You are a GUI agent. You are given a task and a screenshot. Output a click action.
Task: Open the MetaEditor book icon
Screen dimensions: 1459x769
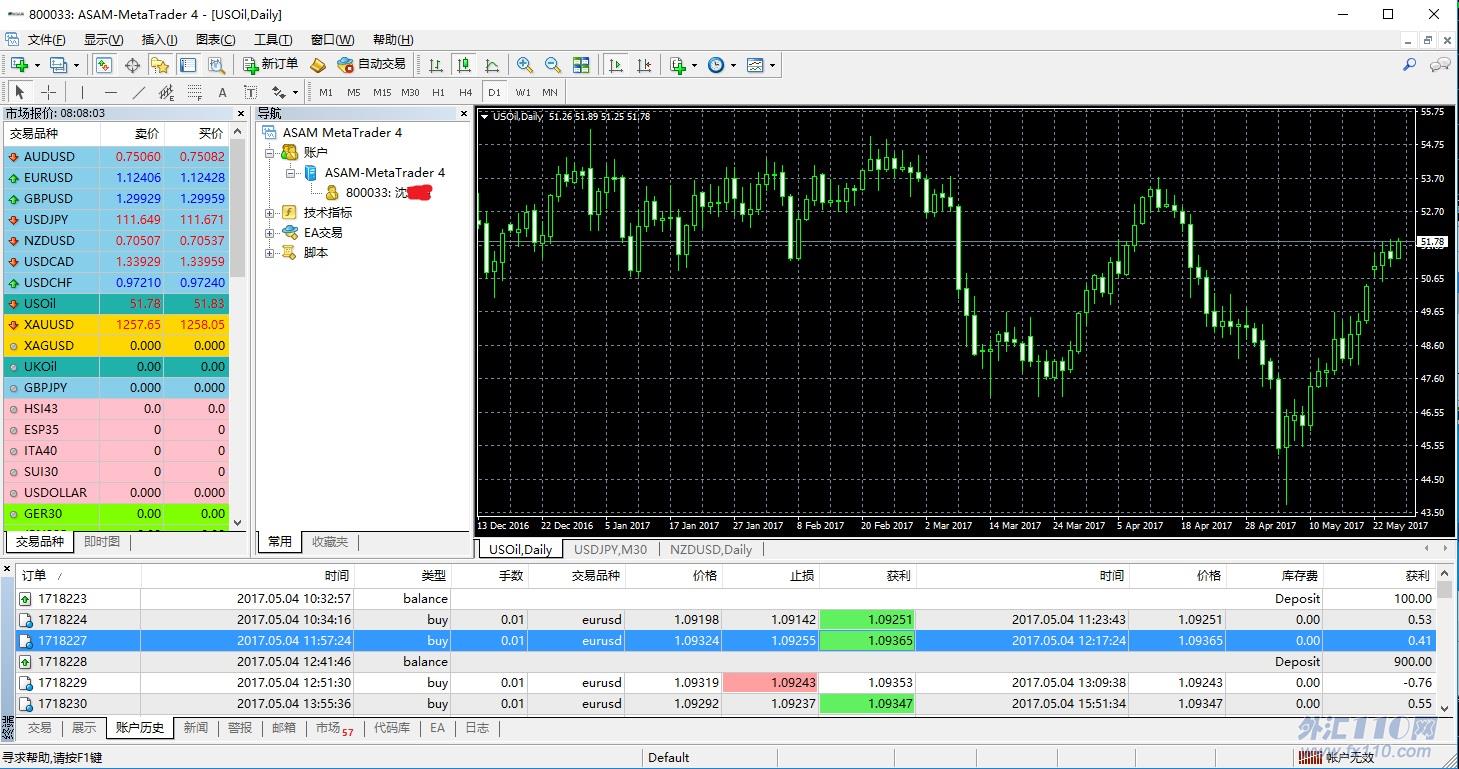[318, 65]
